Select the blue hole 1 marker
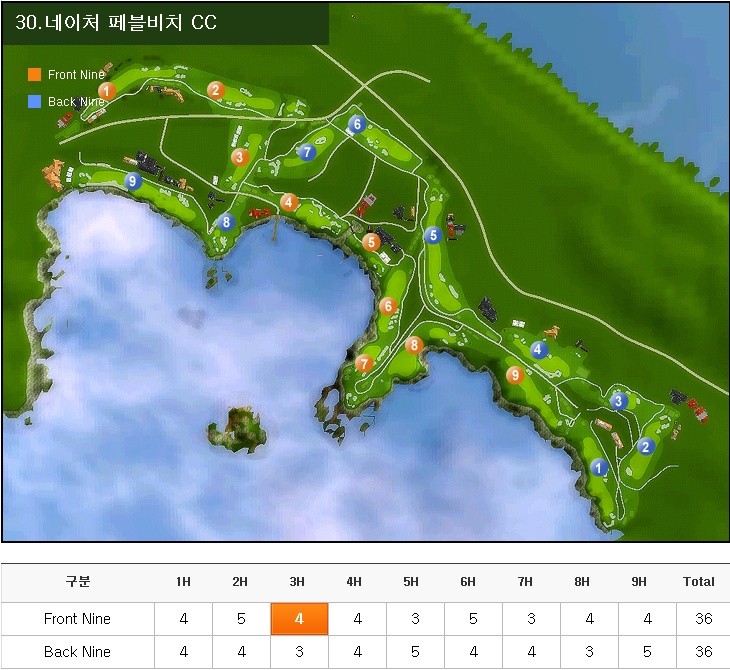 pos(599,467)
